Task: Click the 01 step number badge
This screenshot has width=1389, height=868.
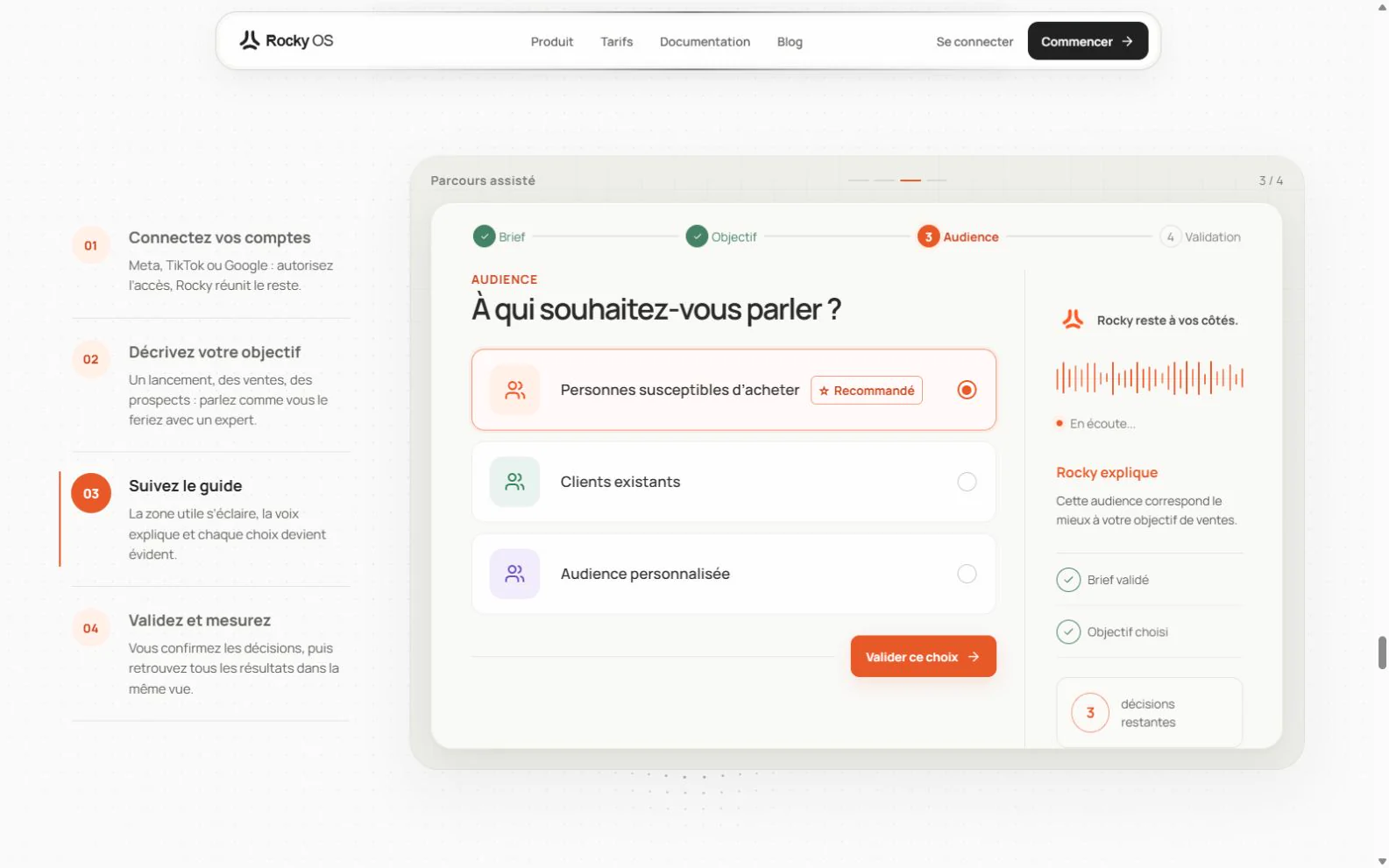Action: click(90, 245)
